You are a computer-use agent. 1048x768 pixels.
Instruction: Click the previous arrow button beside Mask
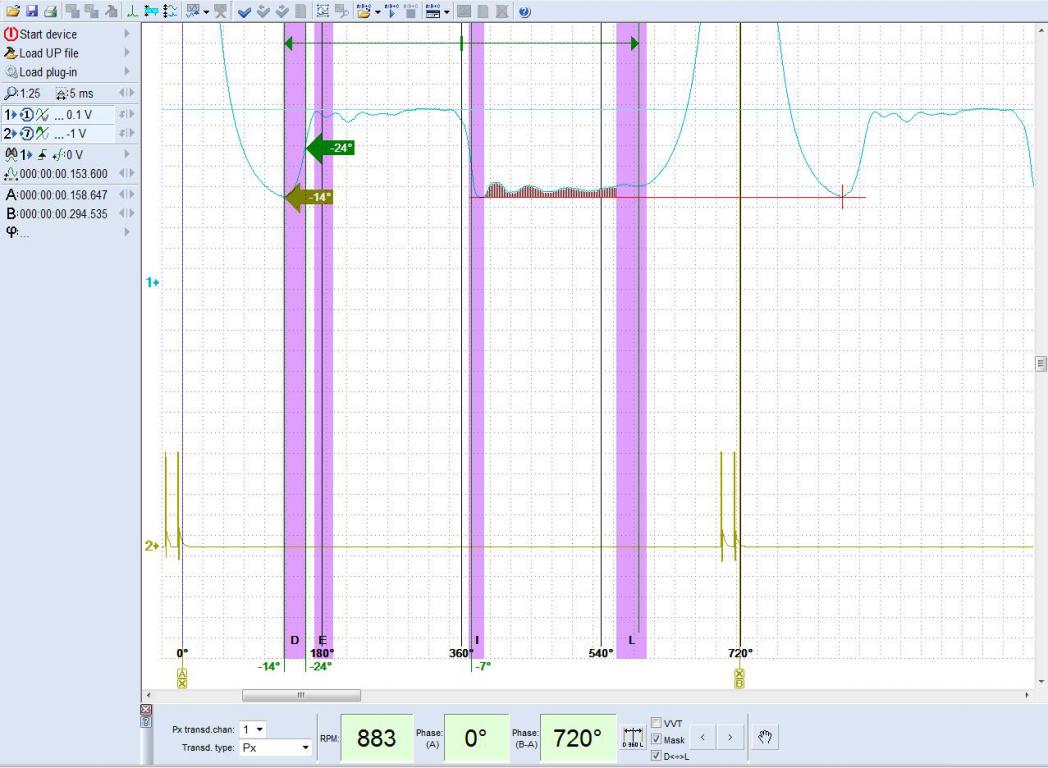pos(702,737)
